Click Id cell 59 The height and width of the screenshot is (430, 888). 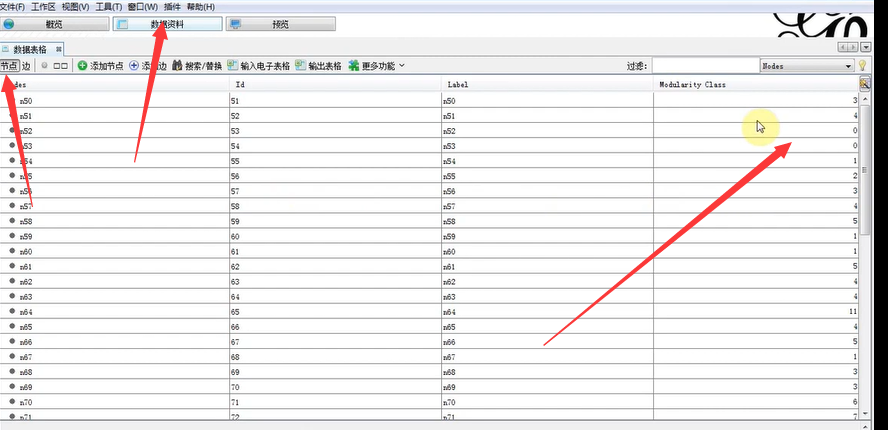(x=335, y=222)
